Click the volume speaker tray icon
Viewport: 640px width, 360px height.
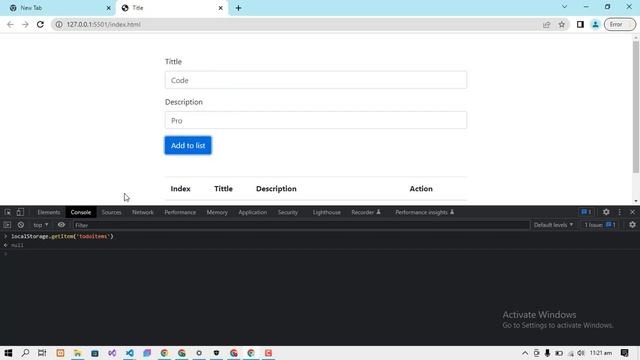[581, 353]
